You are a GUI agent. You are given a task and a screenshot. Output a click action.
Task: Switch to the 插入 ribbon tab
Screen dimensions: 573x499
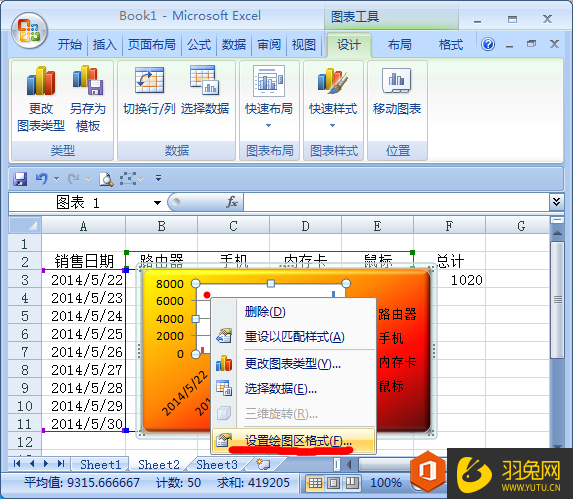pos(105,45)
